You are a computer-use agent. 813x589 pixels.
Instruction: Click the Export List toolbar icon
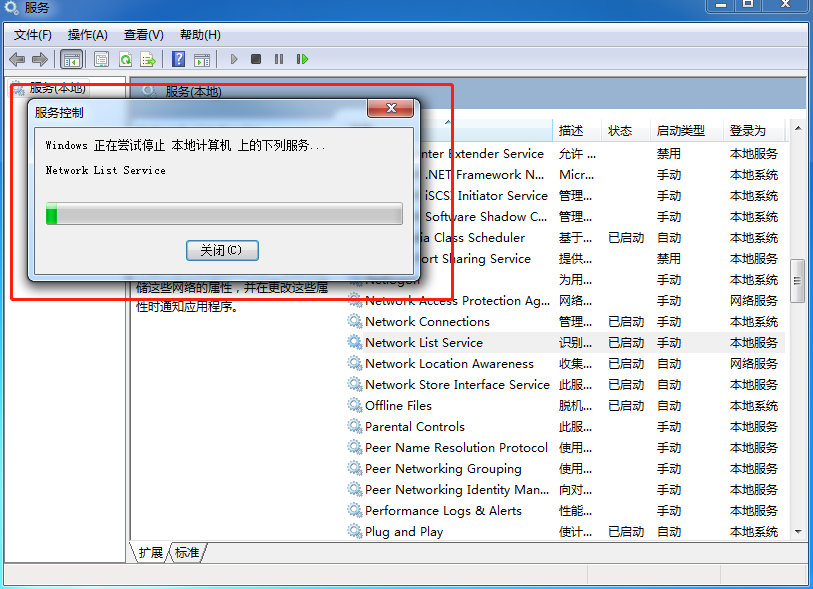pyautogui.click(x=148, y=59)
